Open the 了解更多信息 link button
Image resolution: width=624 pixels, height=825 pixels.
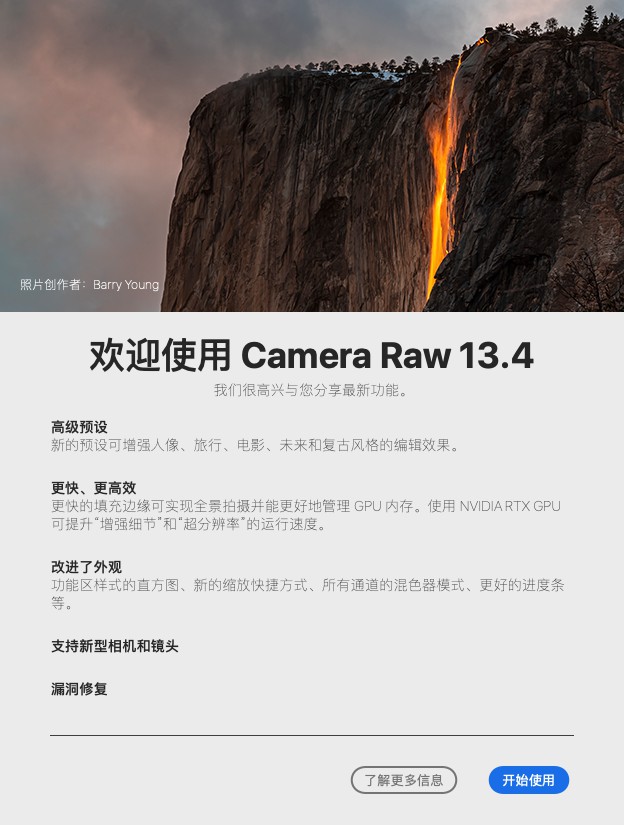[404, 780]
